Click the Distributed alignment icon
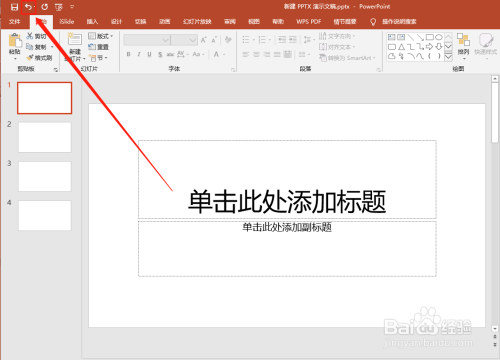The image size is (500, 360). point(288,54)
